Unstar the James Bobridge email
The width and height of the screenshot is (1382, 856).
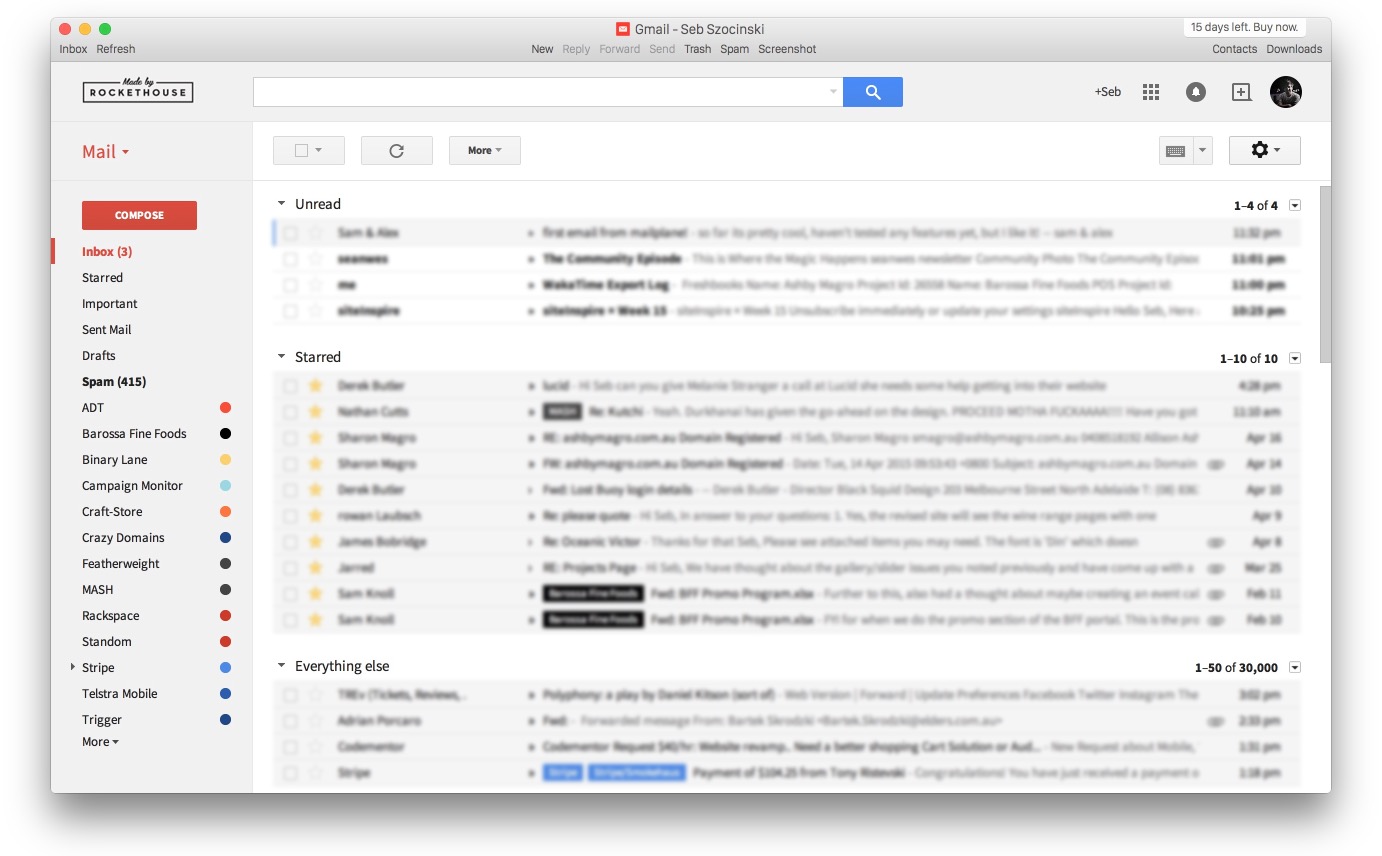316,542
